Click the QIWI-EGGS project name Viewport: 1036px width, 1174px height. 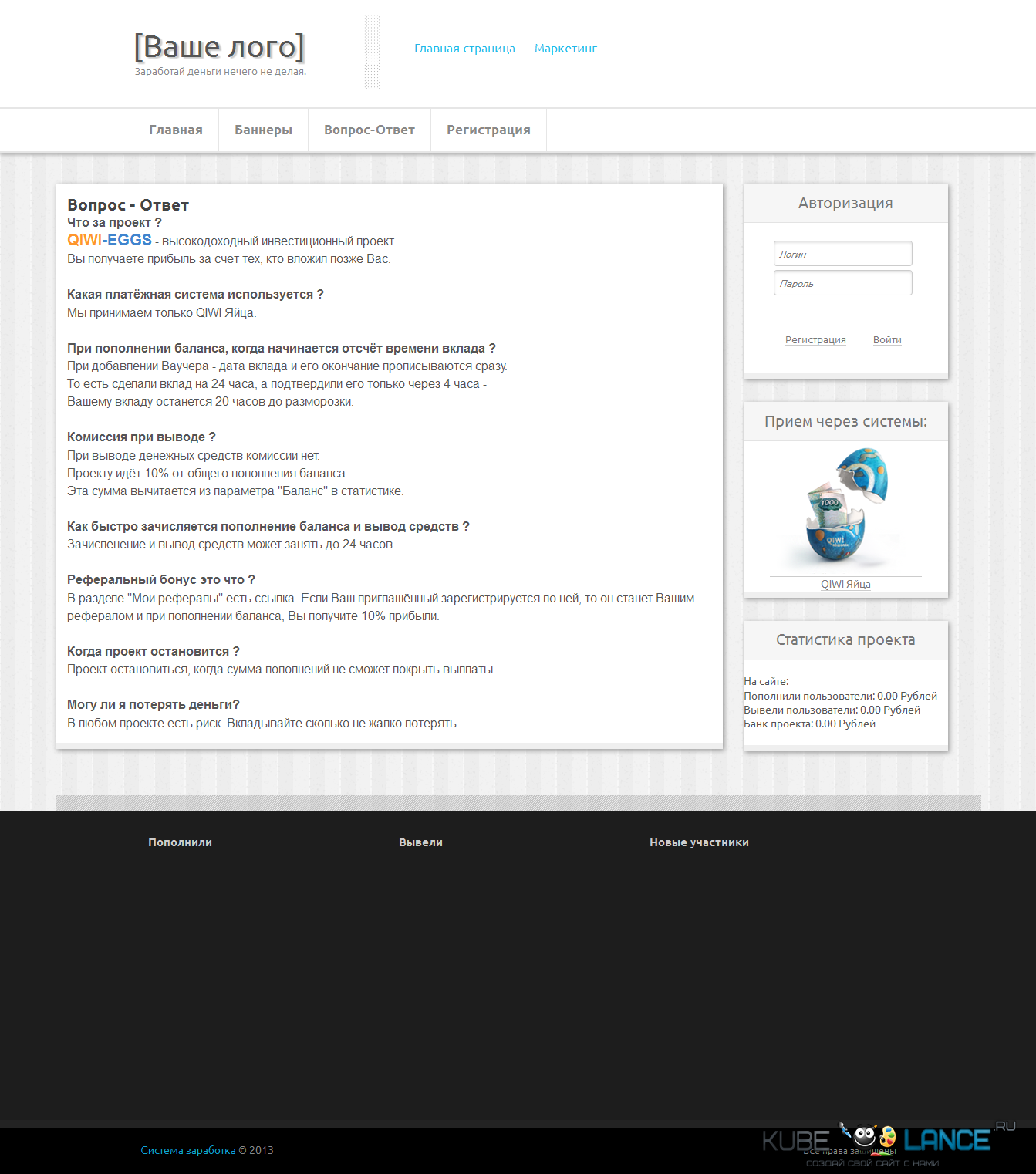(110, 240)
